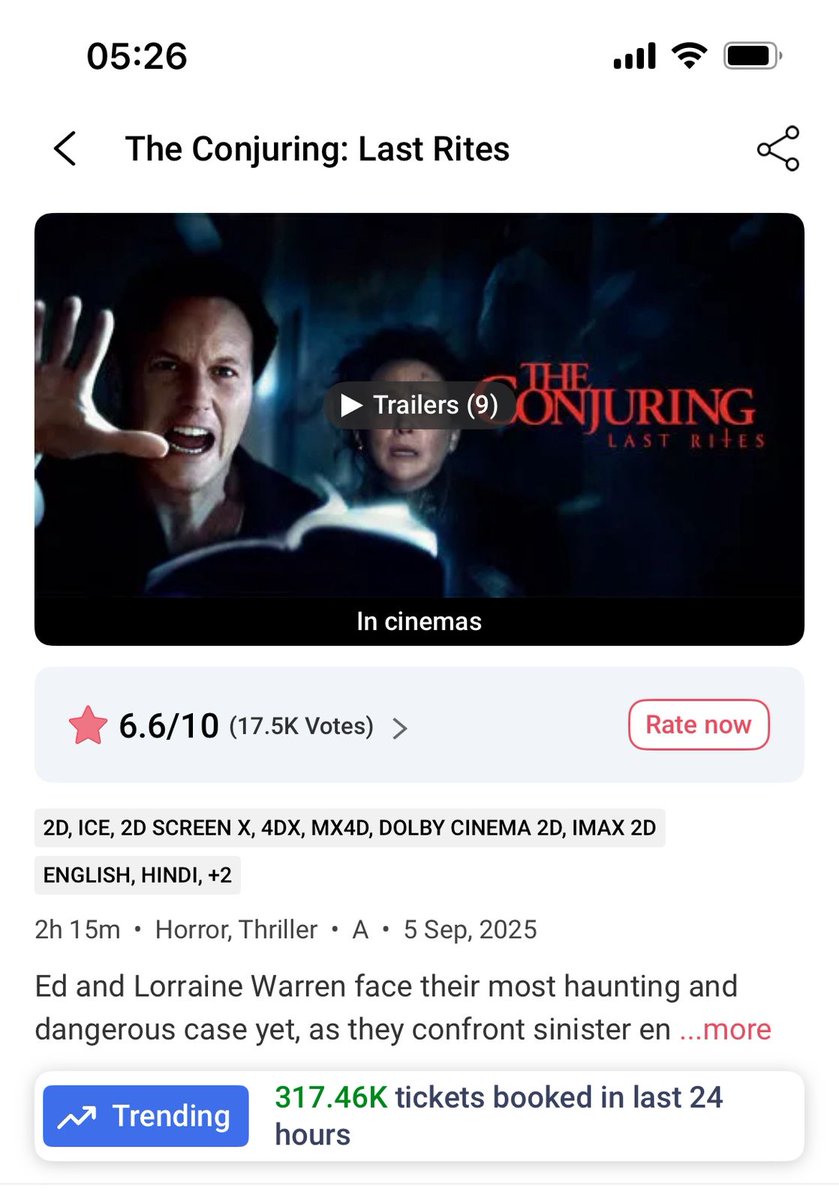Viewport: 839px width, 1200px height.
Task: Tap the cellular signal bars icon
Action: (635, 56)
